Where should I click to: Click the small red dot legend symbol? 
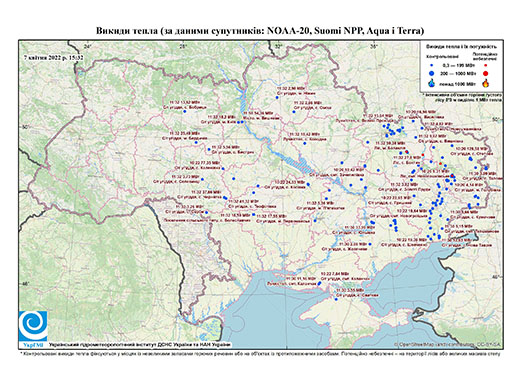click(x=486, y=66)
